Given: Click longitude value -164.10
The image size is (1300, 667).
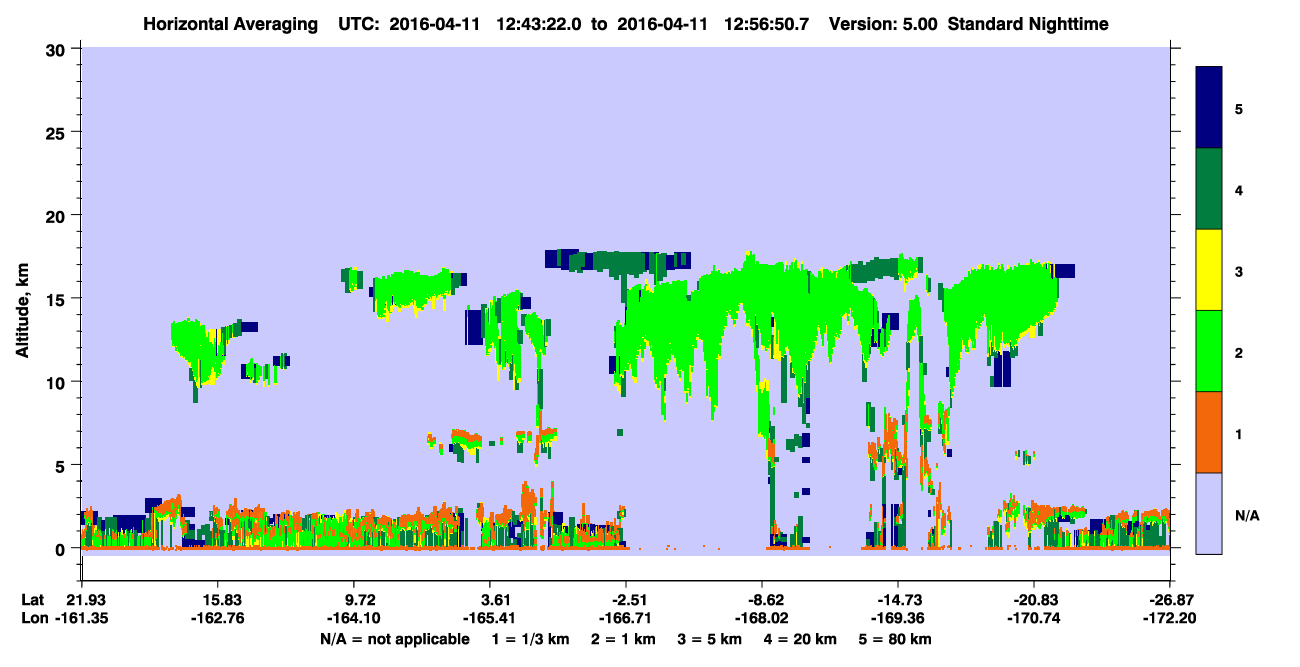Looking at the screenshot, I should coord(355,619).
